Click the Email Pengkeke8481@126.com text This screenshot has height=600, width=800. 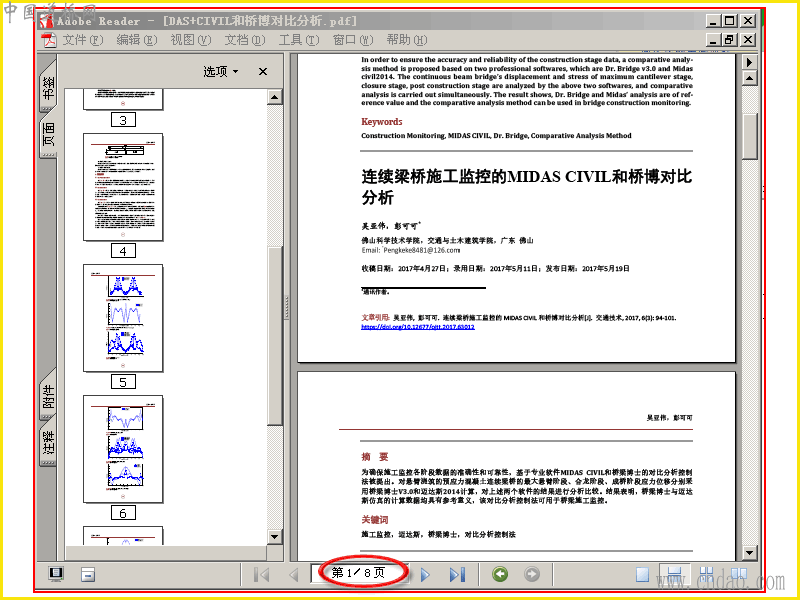(411, 251)
